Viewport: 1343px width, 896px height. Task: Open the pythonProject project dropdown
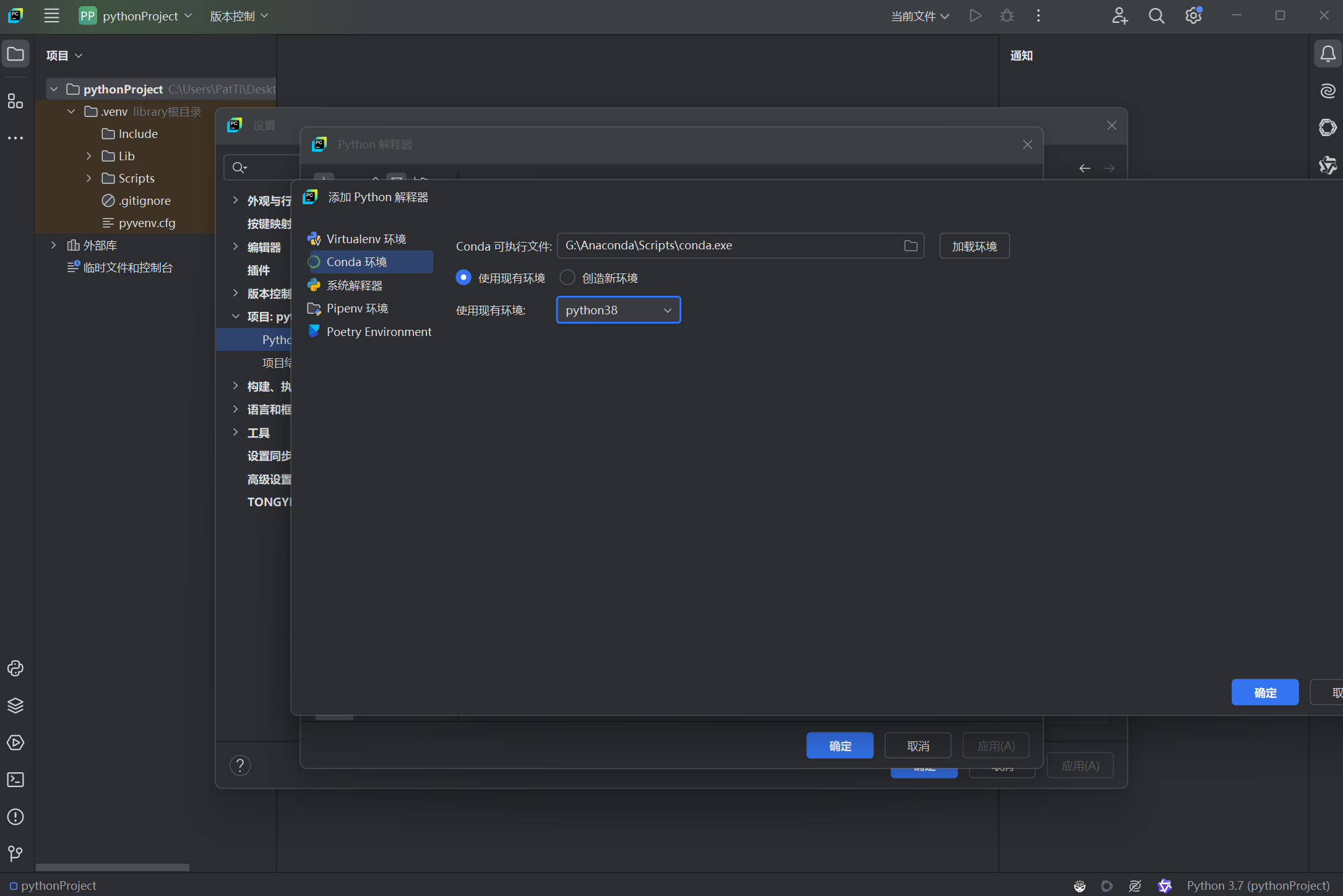coord(136,16)
